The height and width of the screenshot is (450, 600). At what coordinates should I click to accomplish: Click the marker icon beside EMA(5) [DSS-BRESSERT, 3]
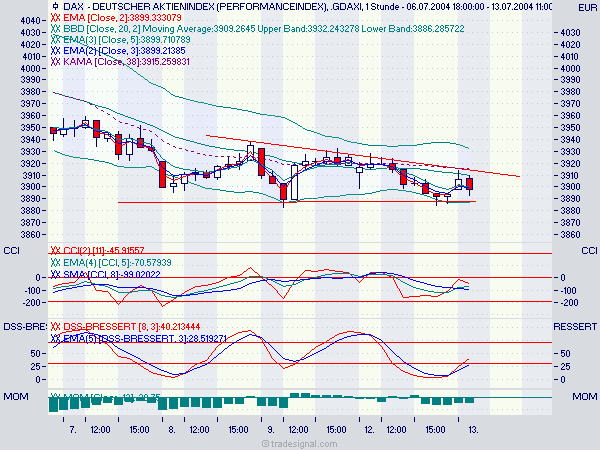[x=55, y=339]
